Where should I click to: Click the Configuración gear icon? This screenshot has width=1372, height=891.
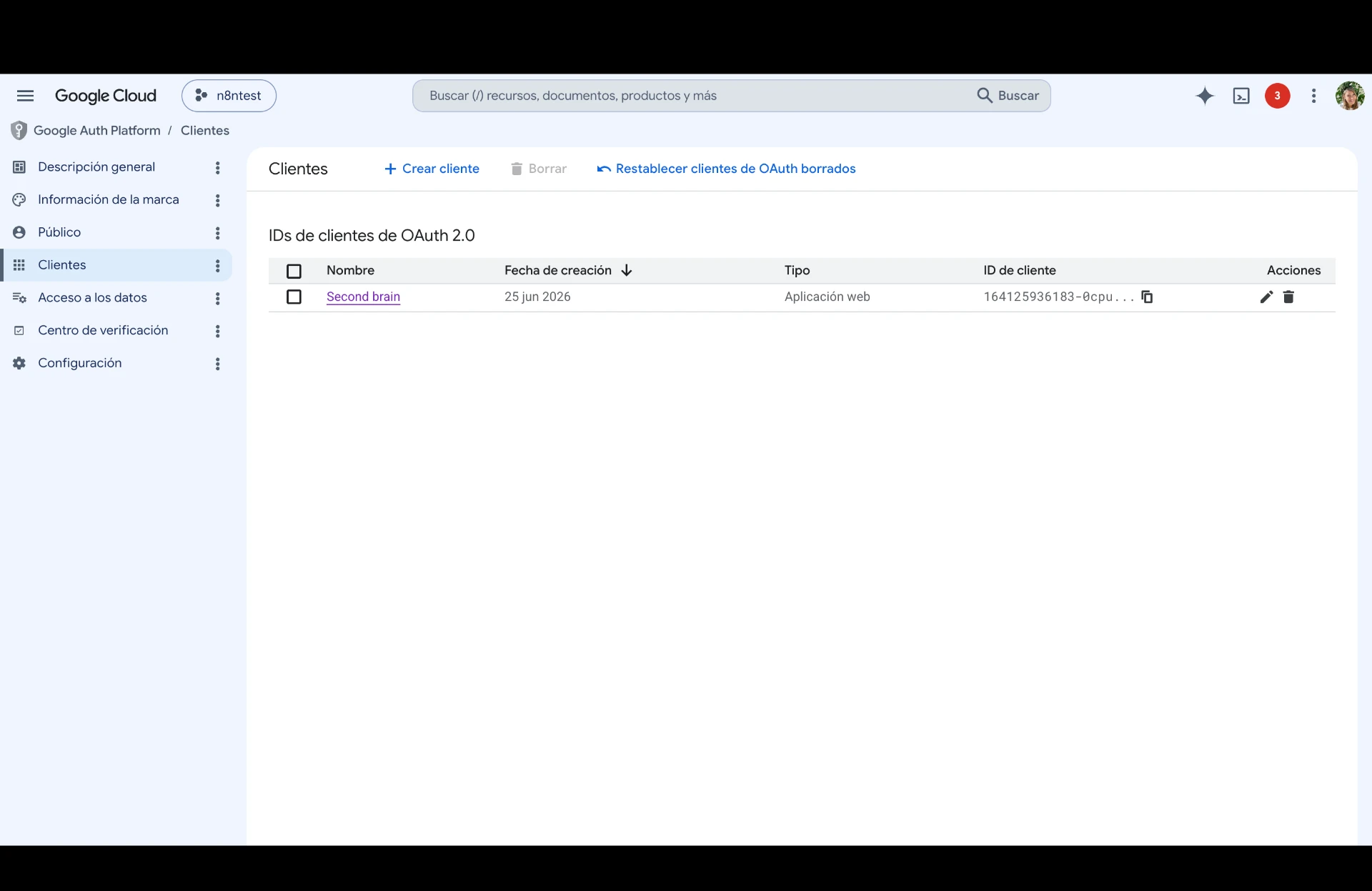[19, 363]
